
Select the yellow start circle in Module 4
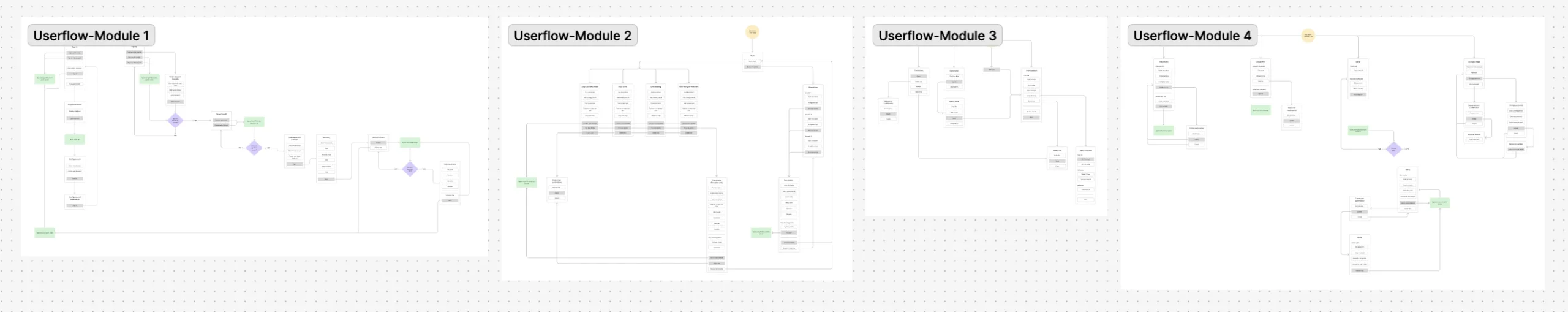[x=1308, y=36]
